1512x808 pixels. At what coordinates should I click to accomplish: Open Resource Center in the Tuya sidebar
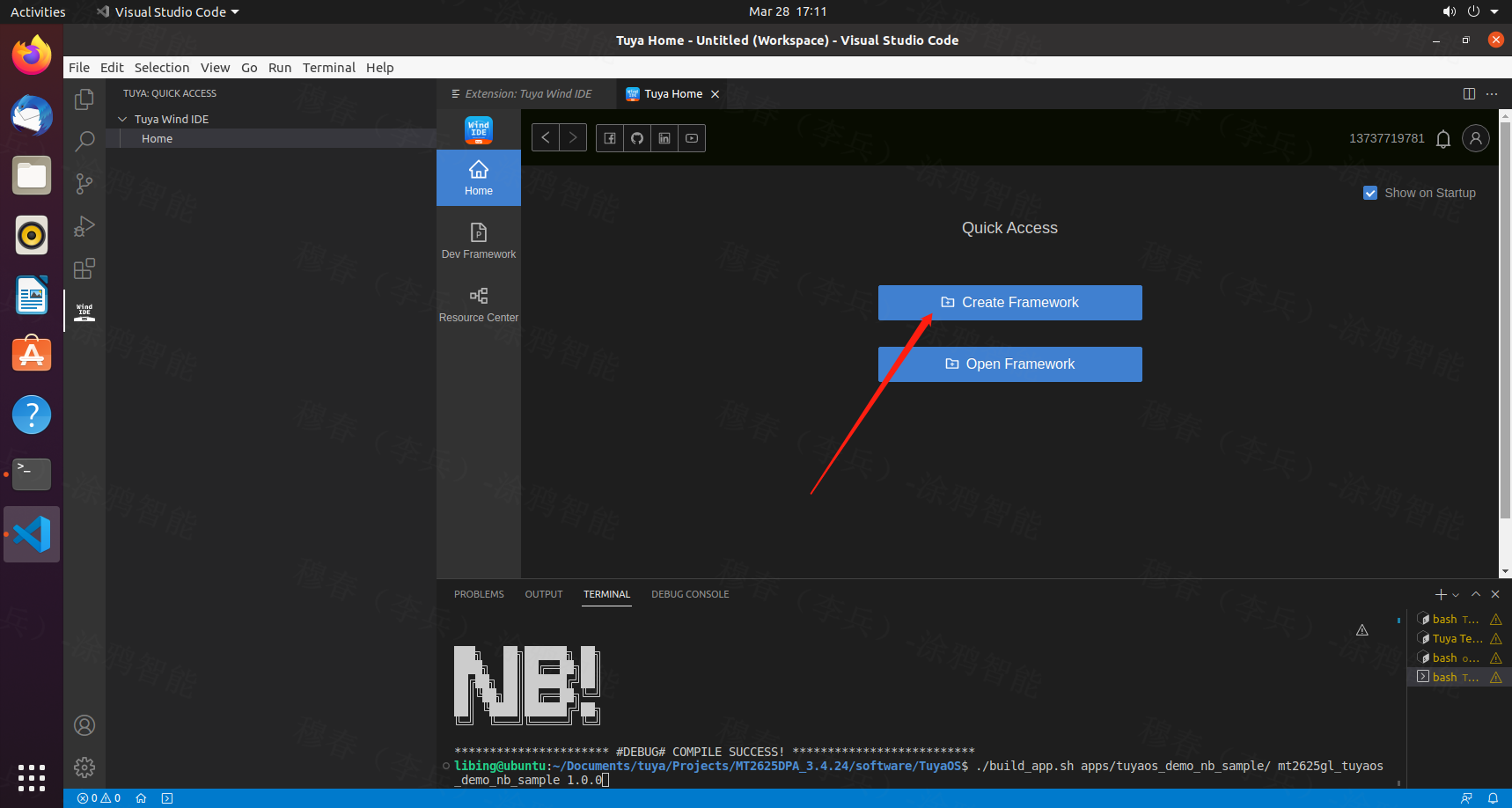[479, 305]
